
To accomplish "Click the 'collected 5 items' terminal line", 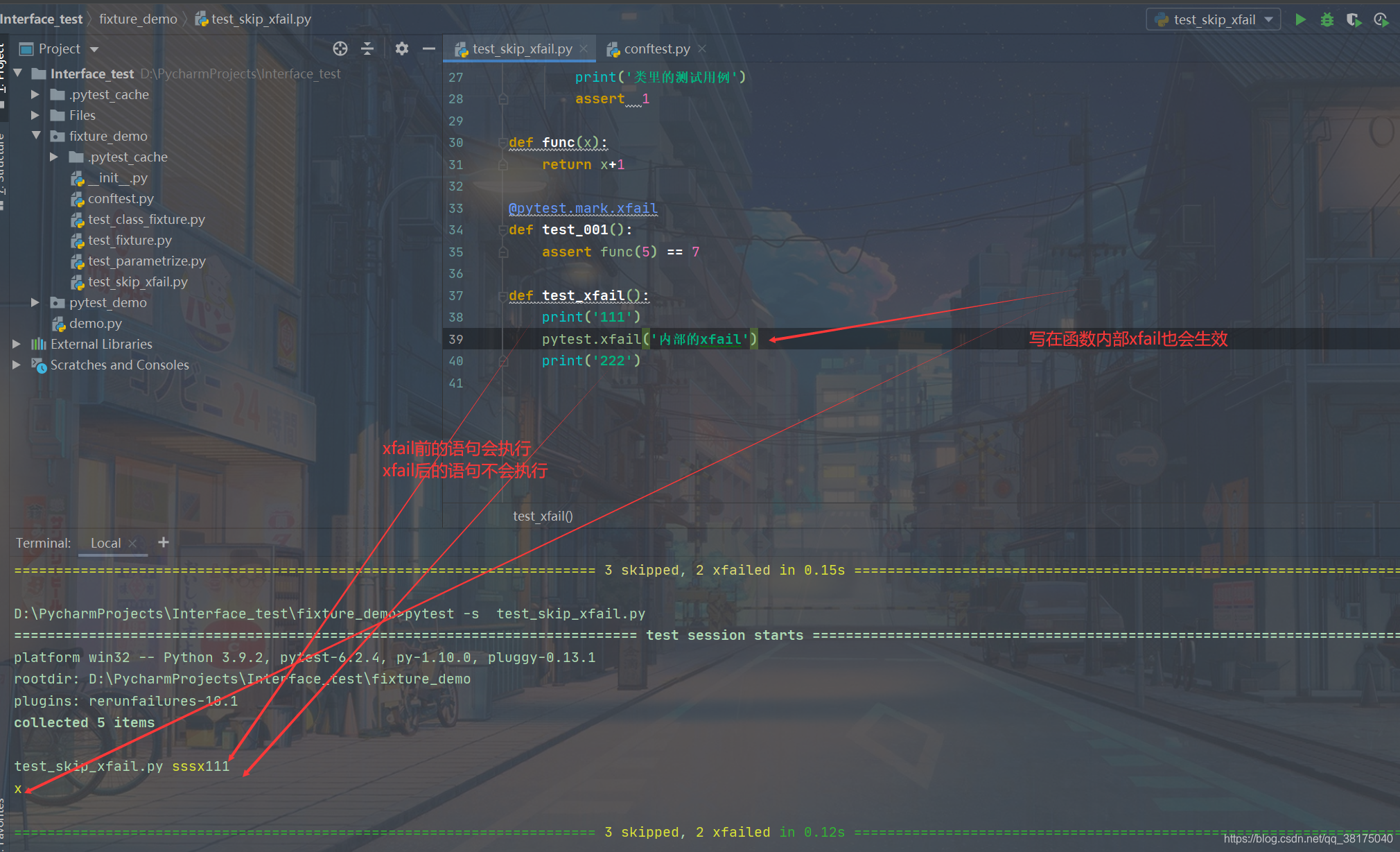I will pos(85,722).
